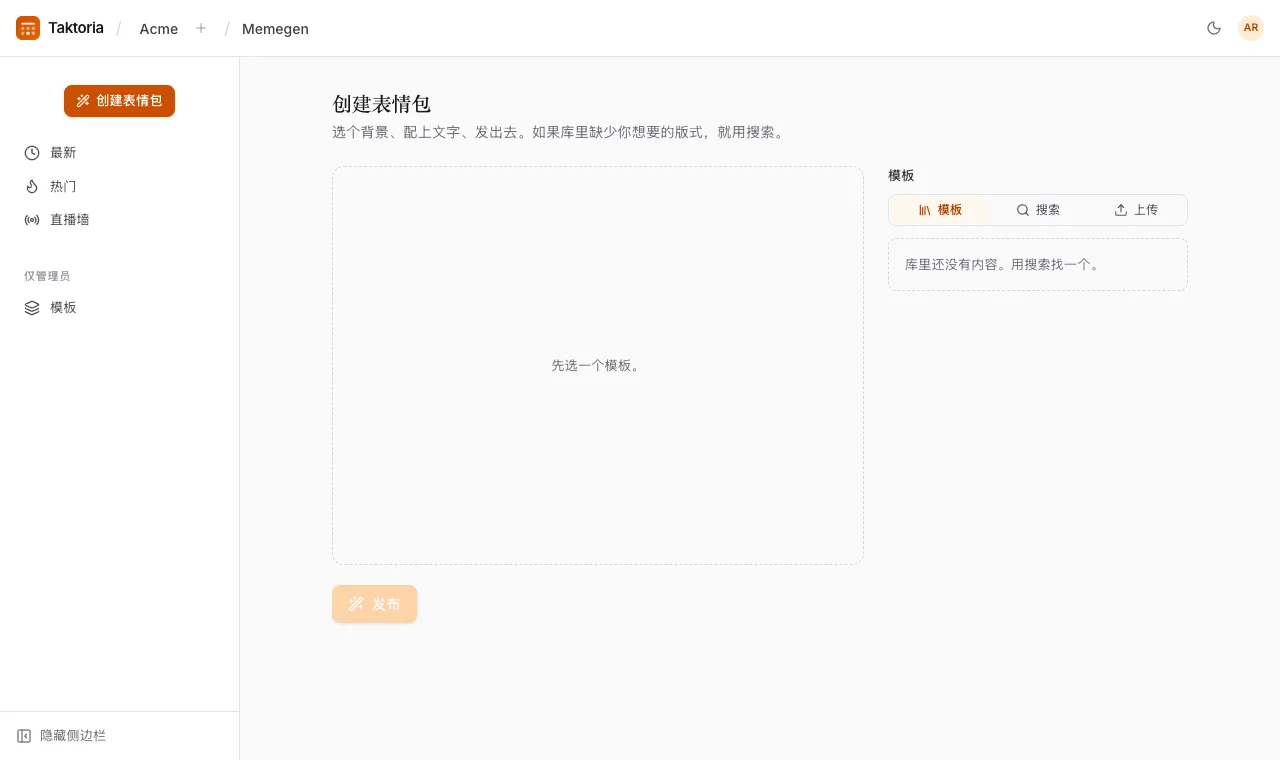This screenshot has width=1280, height=760.
Task: Click the 库里还没有内容。用搜索找一个。 message
Action: point(1004,265)
